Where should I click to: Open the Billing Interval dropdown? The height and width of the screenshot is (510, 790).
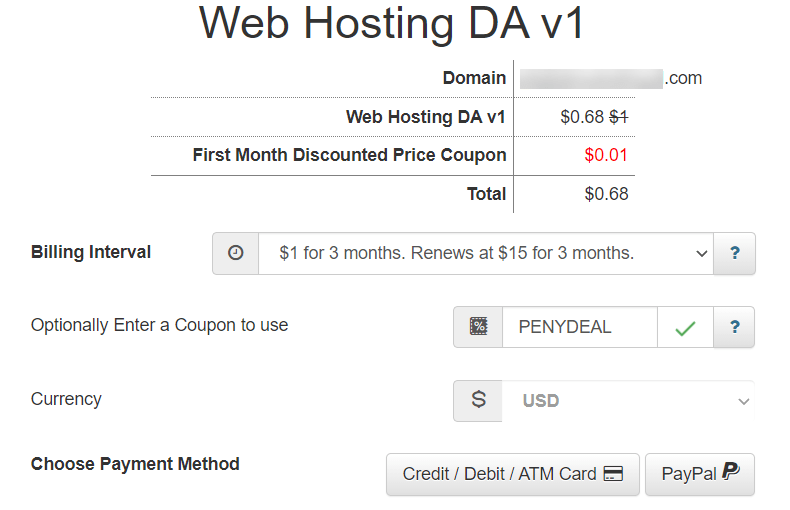(x=486, y=253)
